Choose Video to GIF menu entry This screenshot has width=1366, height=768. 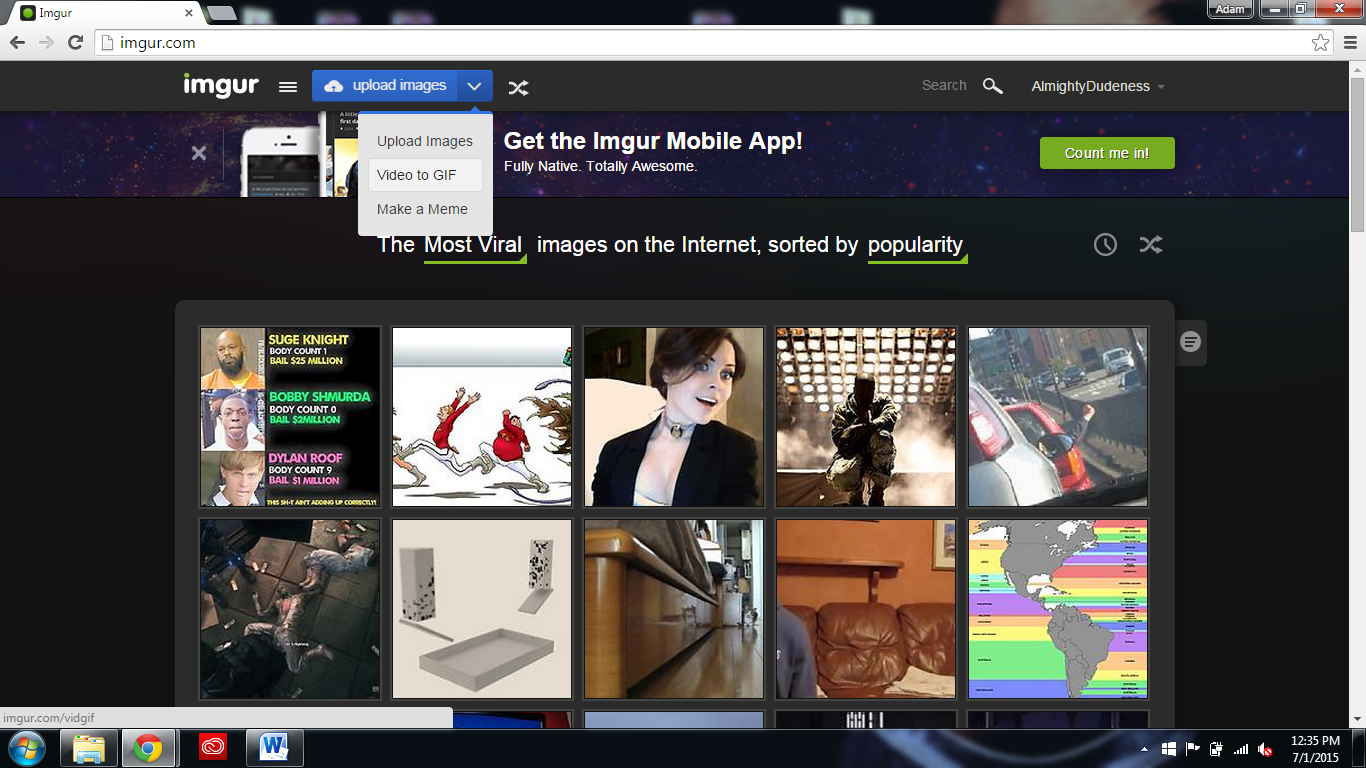[425, 175]
